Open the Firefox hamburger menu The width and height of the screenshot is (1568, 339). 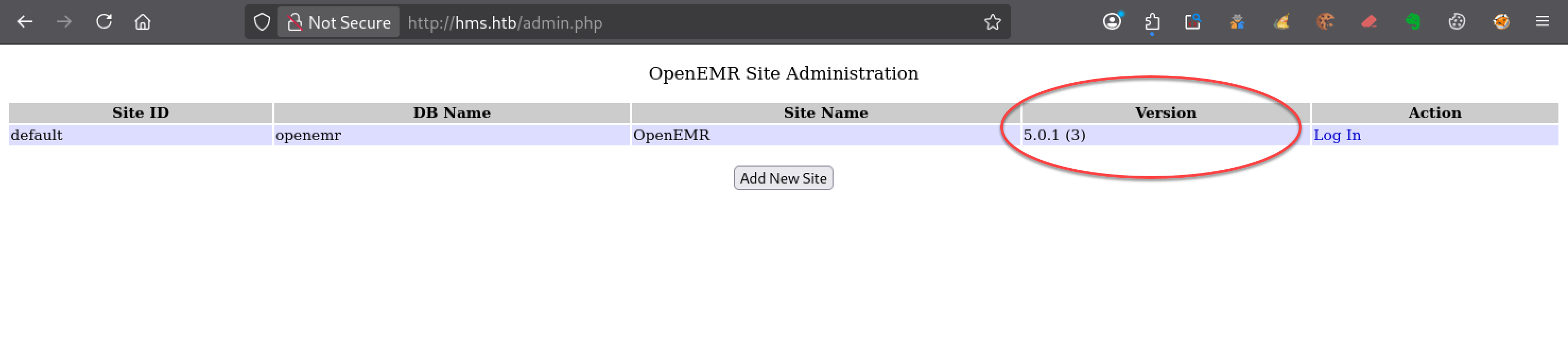1542,22
